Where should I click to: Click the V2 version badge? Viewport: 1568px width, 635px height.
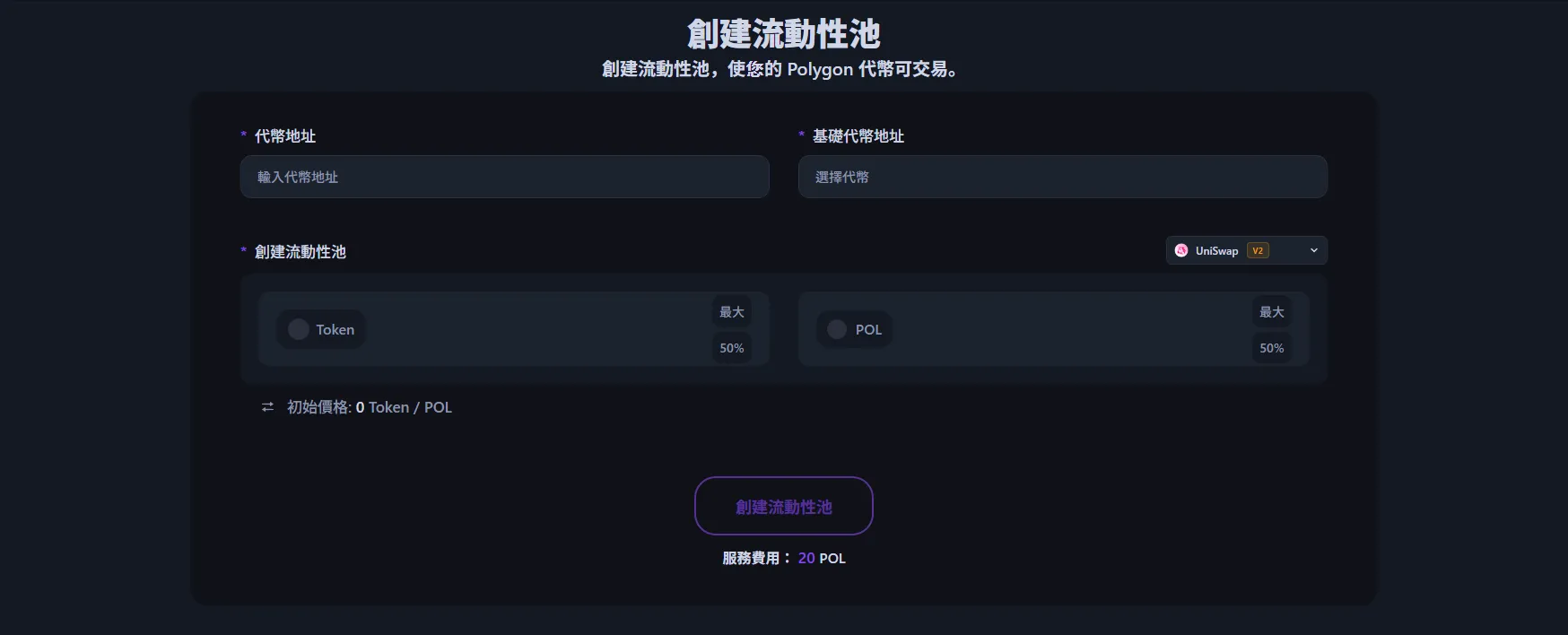click(x=1258, y=251)
